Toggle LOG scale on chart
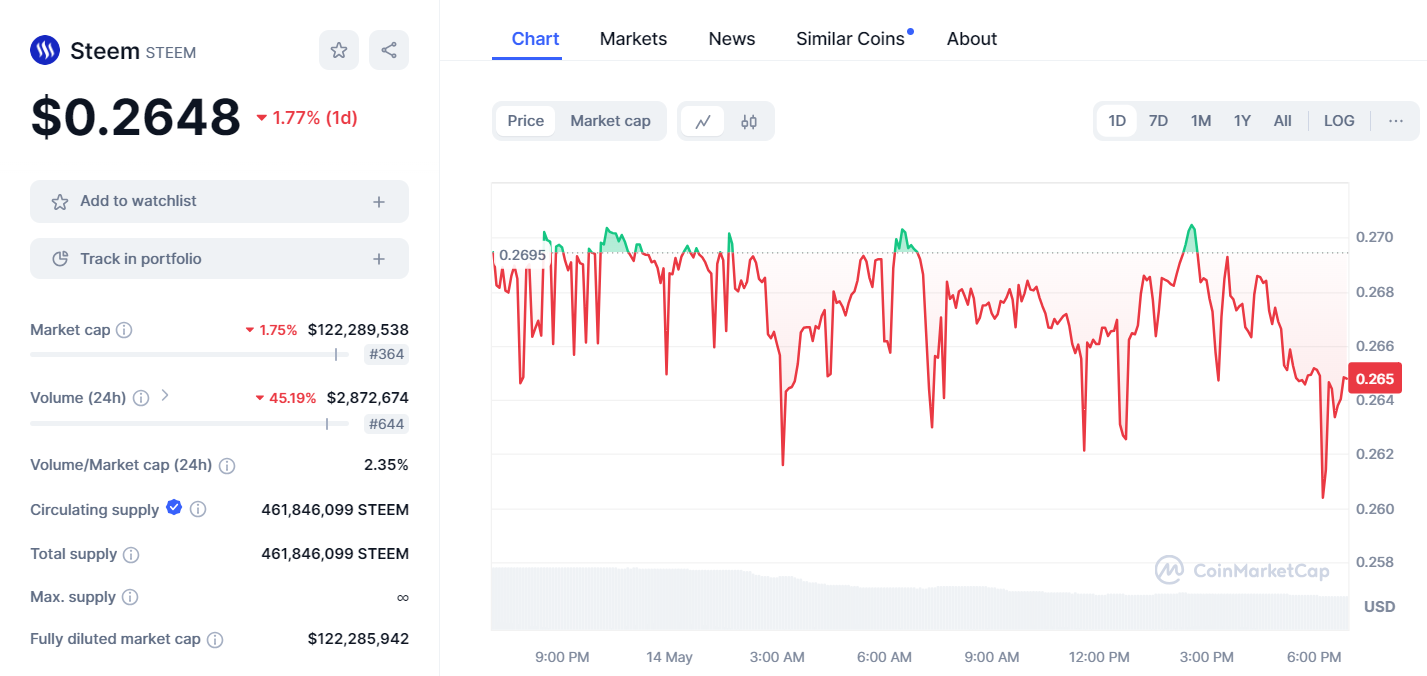Screen dimensions: 1427x676 coord(1339,121)
